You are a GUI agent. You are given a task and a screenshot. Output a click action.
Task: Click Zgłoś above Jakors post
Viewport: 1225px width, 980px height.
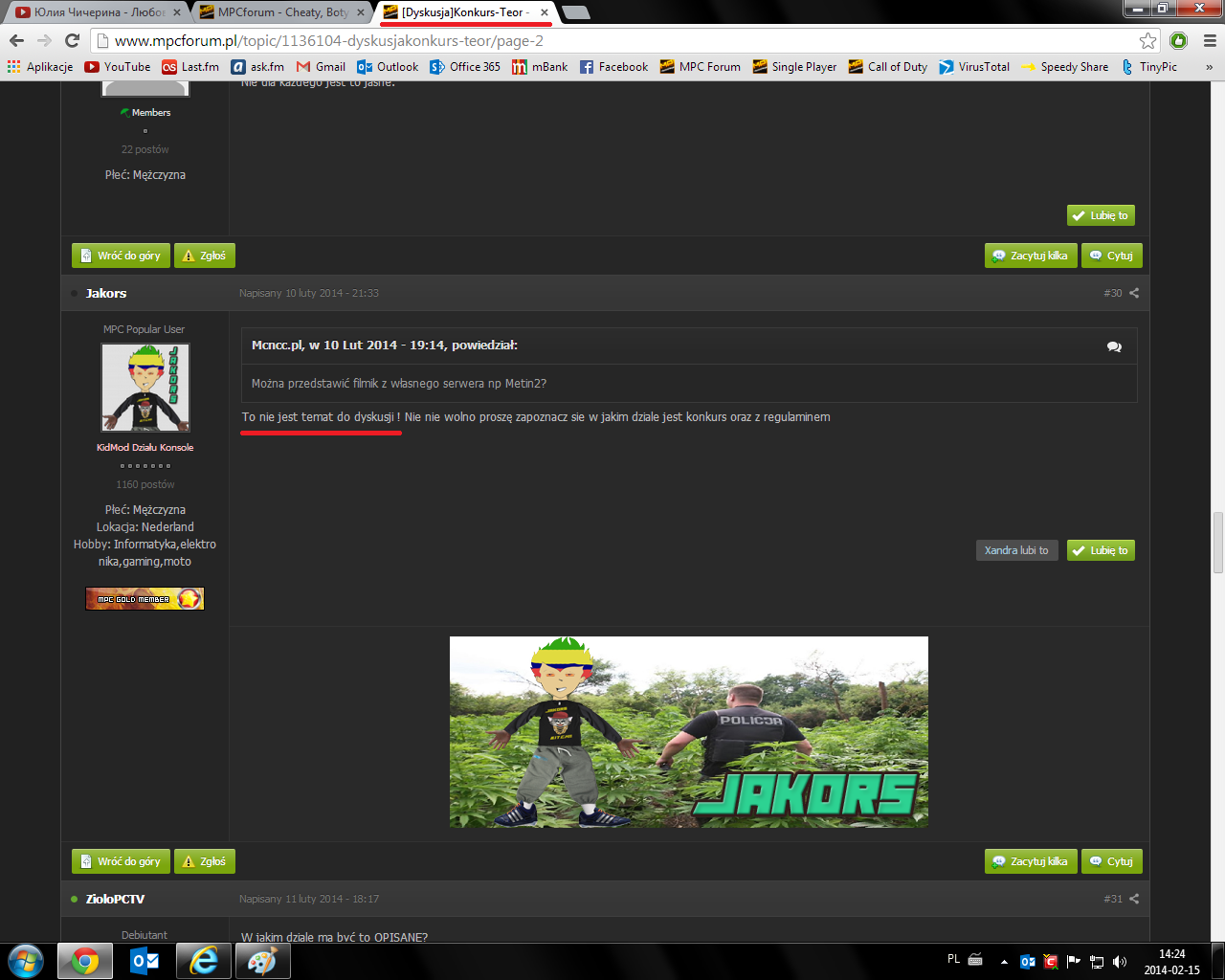pyautogui.click(x=205, y=256)
